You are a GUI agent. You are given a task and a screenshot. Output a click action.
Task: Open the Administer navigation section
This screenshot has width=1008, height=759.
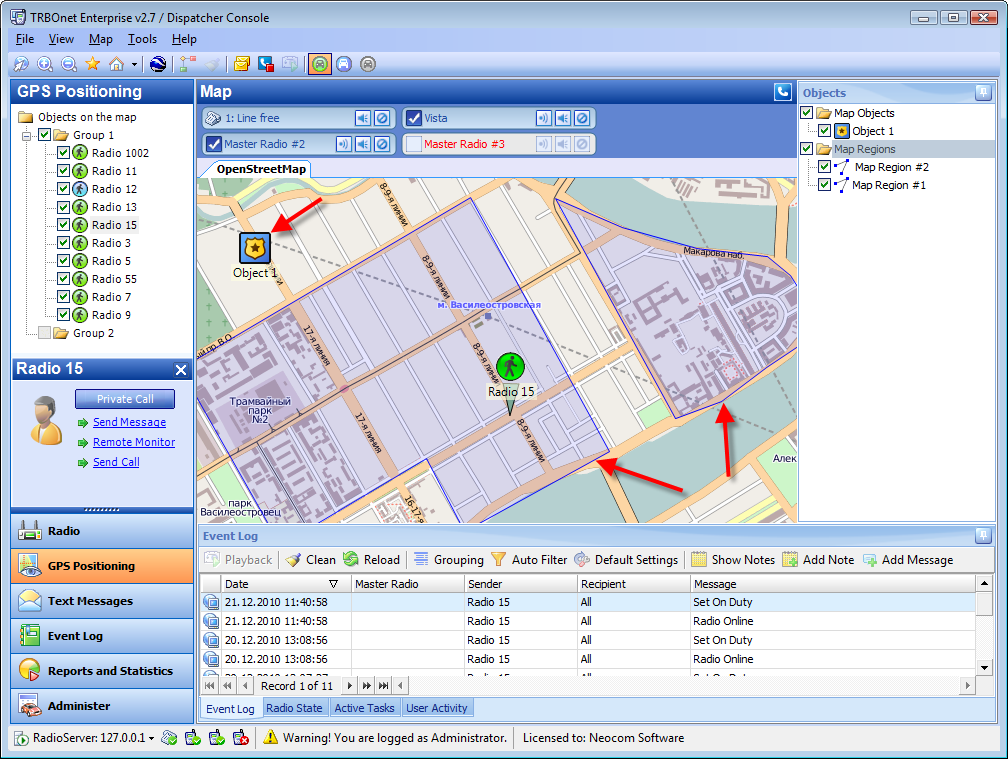102,706
